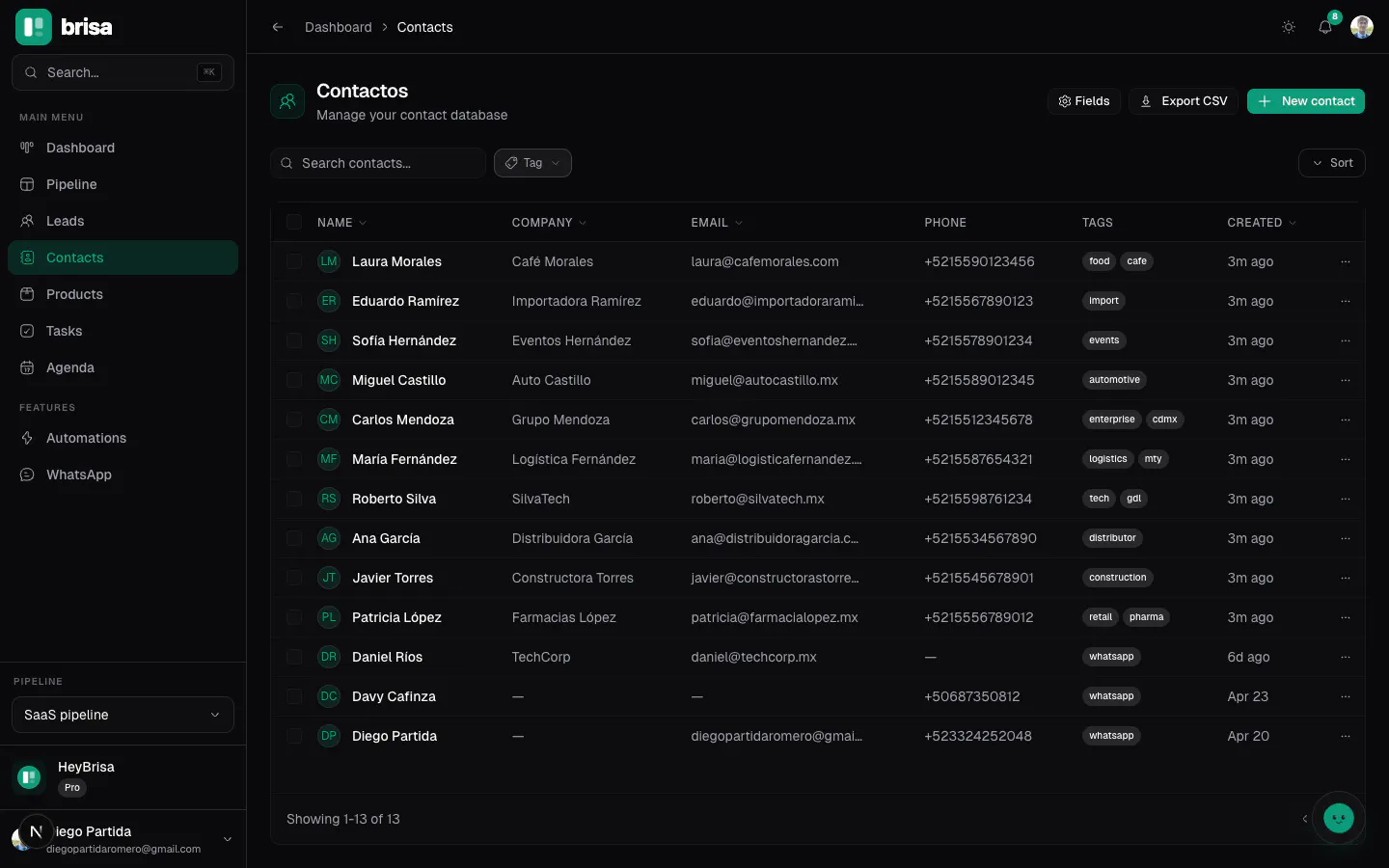Toggle the light/dark theme sun icon
The image size is (1389, 868).
click(x=1289, y=27)
